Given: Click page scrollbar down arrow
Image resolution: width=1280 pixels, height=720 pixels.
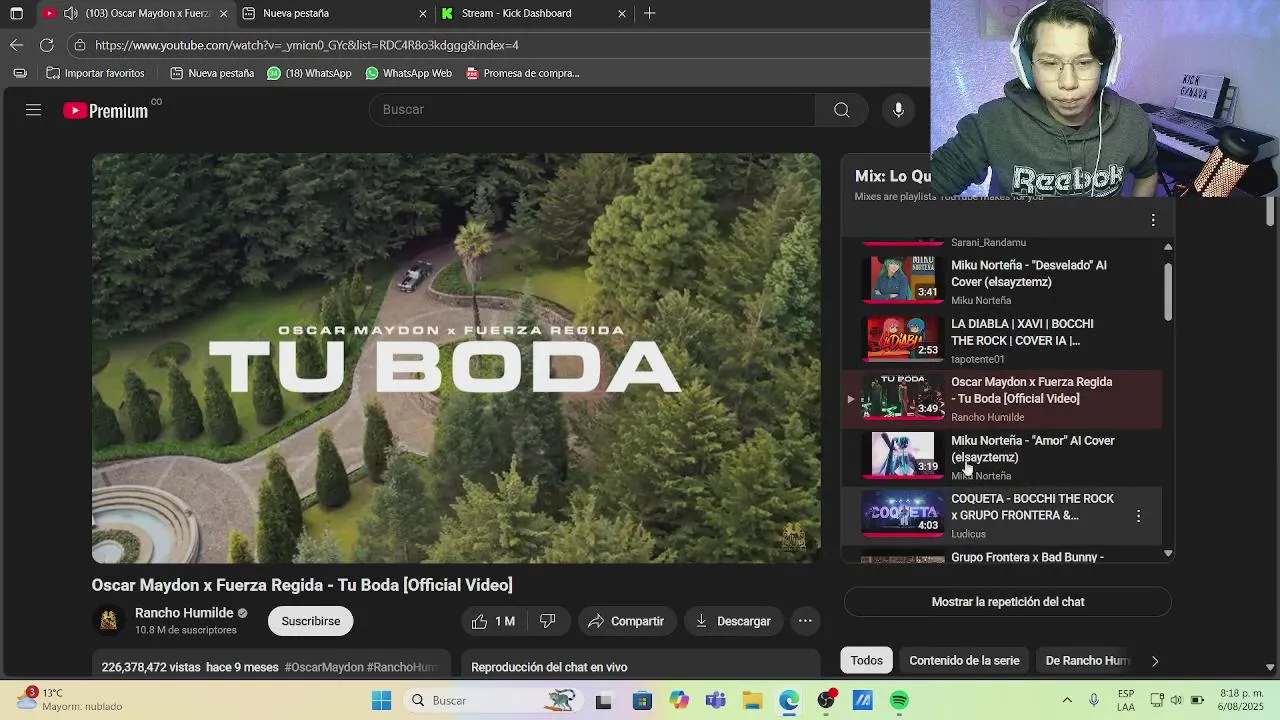Looking at the screenshot, I should (1270, 667).
